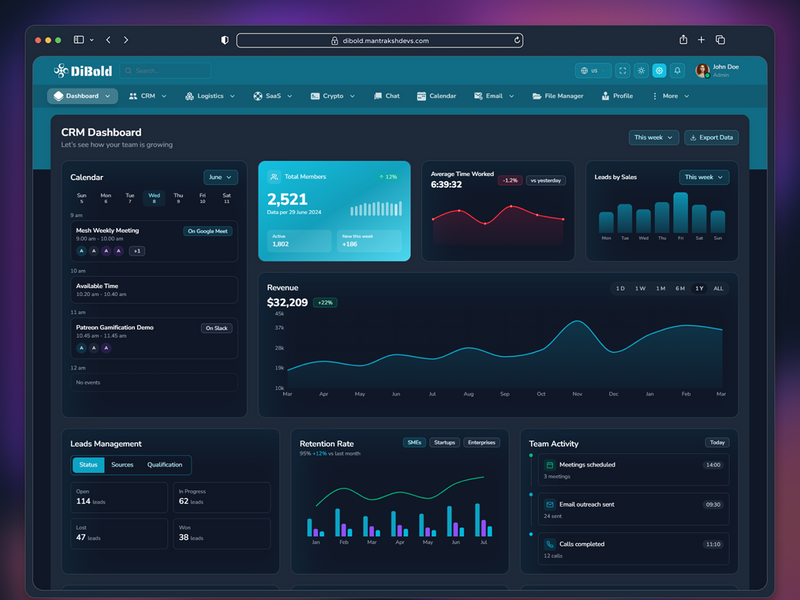Select the 1M revenue range
The image size is (800, 600).
click(x=660, y=289)
